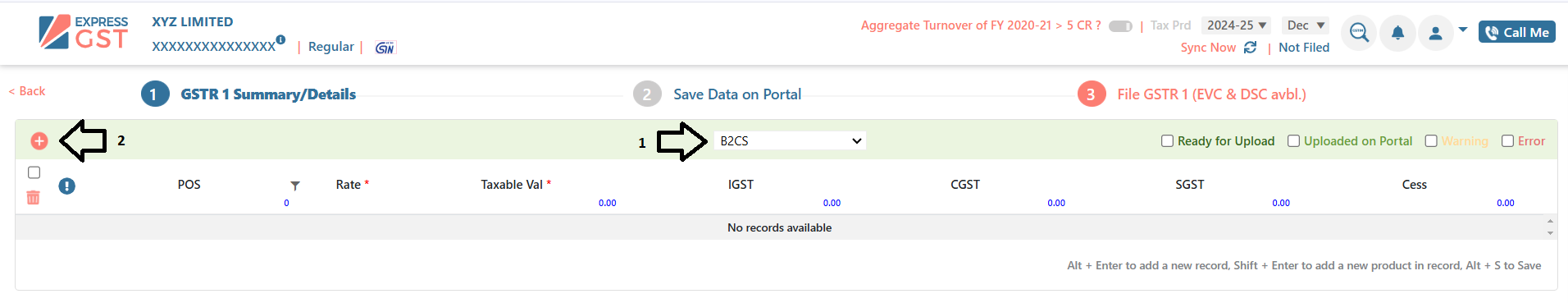Open the POS column filter funnel
This screenshot has height=303, width=1568.
point(295,186)
